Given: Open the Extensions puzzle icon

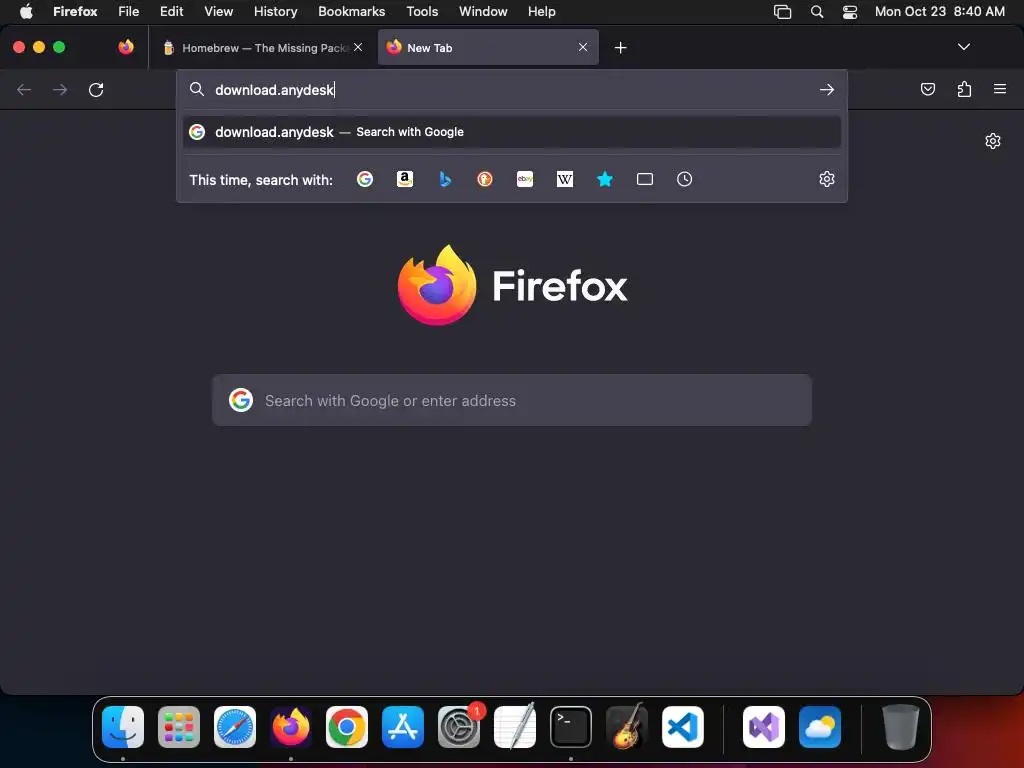Looking at the screenshot, I should (x=964, y=89).
